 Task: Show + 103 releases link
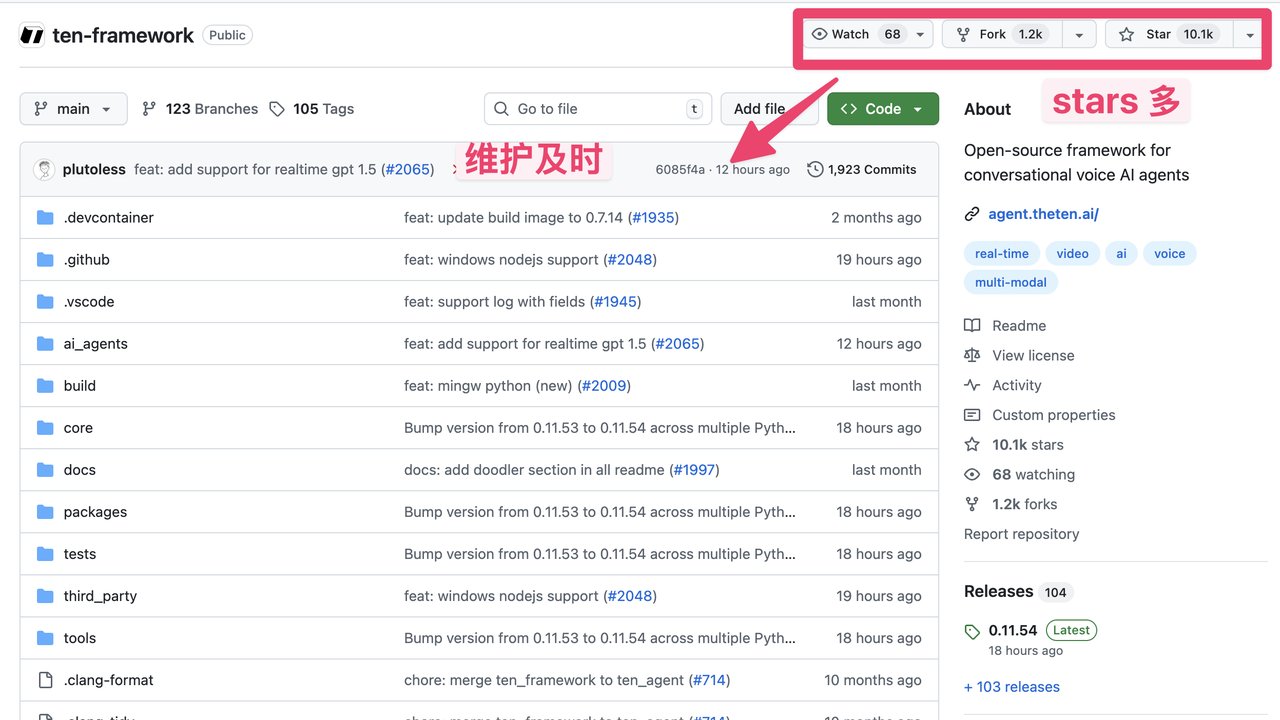point(1011,686)
